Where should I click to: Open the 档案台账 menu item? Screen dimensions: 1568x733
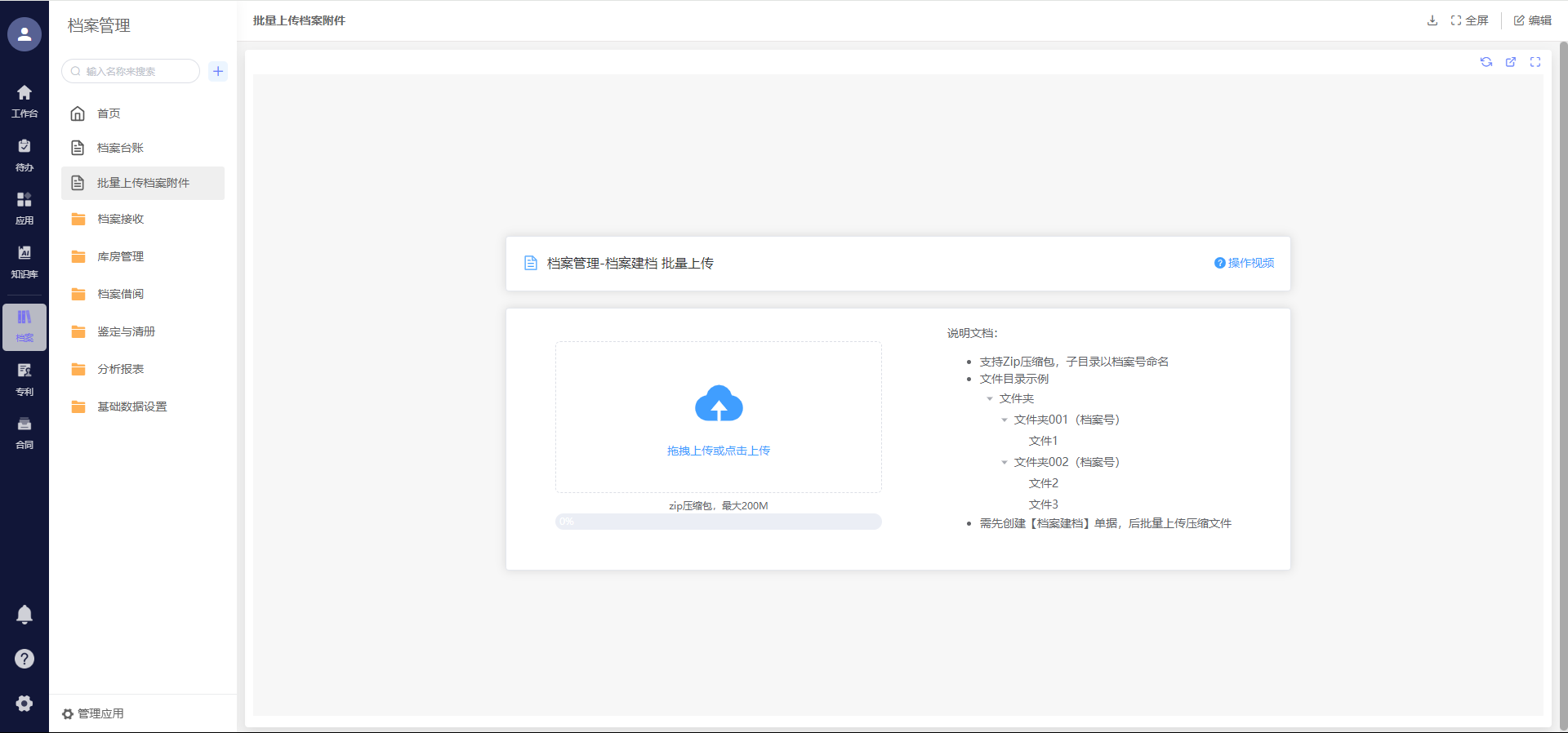tap(120, 148)
